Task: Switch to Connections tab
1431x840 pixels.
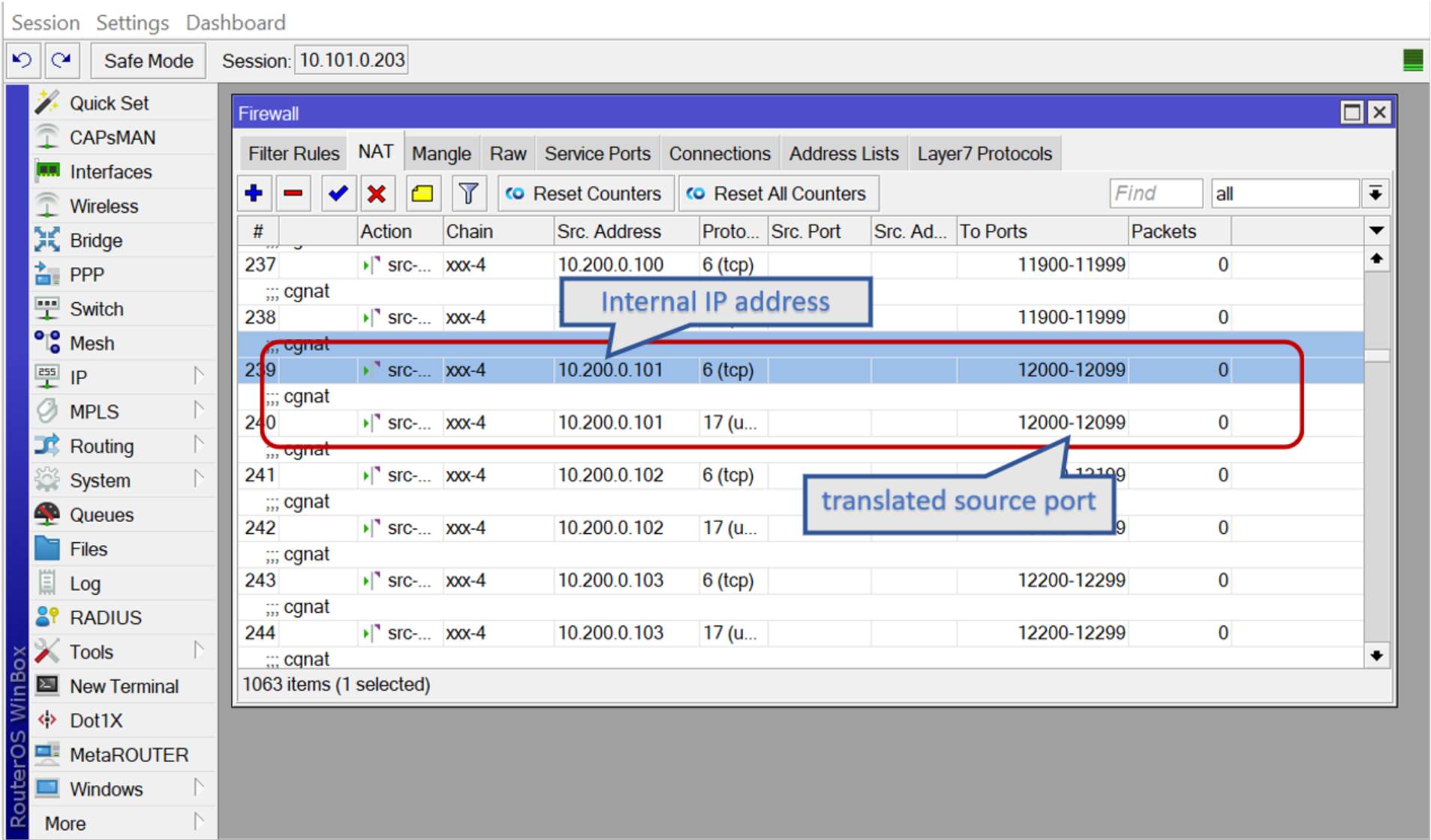Action: [720, 154]
